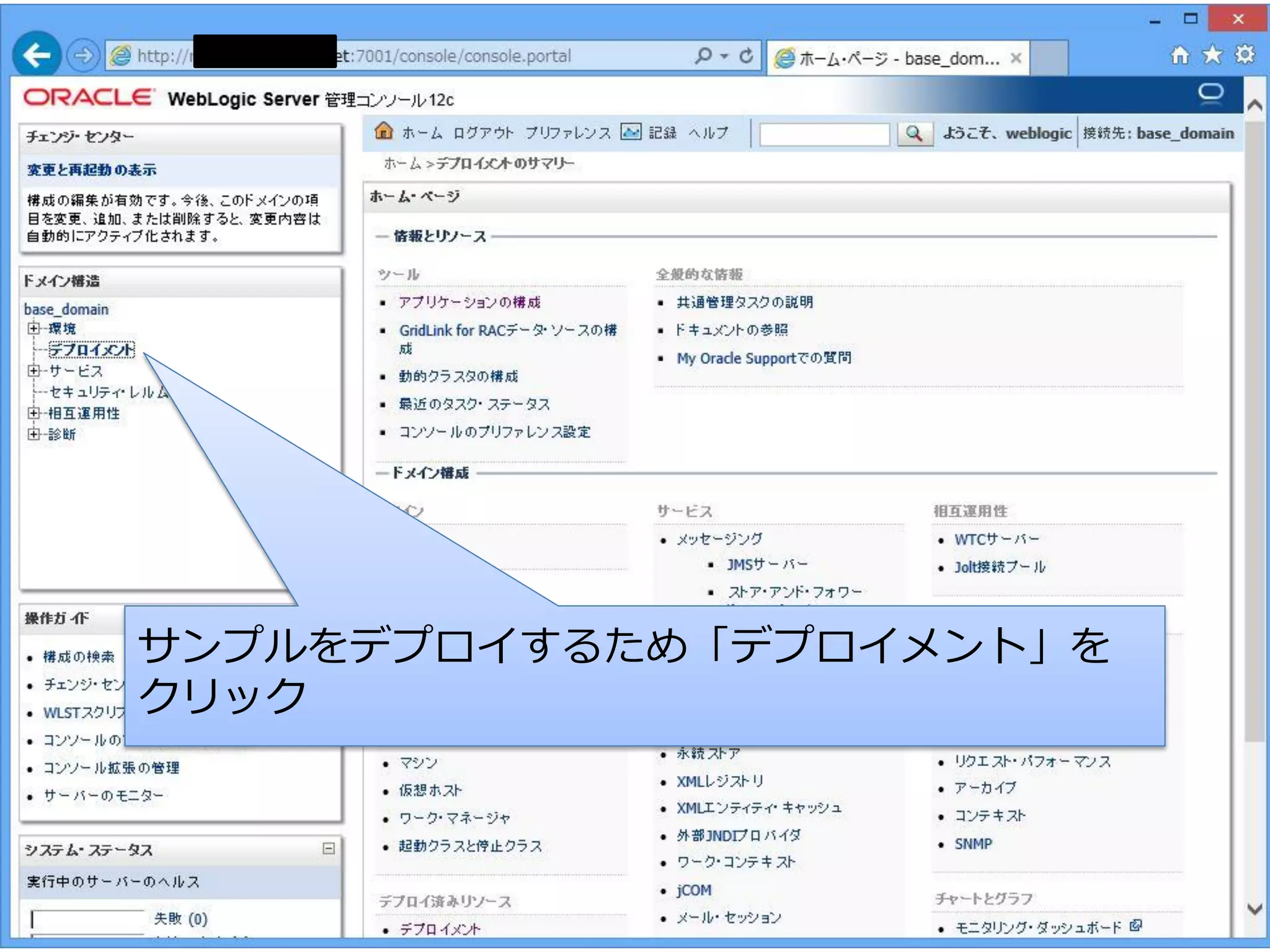Image resolution: width=1270 pixels, height=952 pixels.
Task: Click the browser forward arrow button
Action: tap(83, 56)
